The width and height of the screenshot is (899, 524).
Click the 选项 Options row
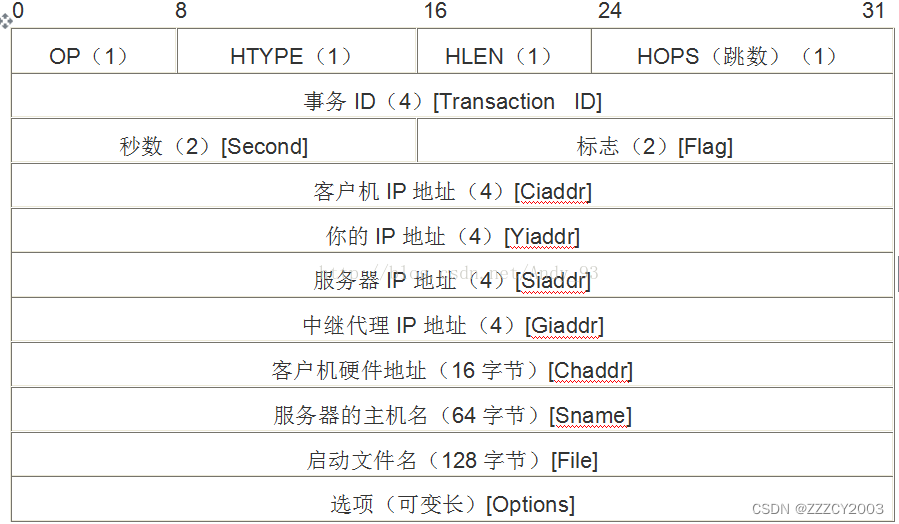452,504
